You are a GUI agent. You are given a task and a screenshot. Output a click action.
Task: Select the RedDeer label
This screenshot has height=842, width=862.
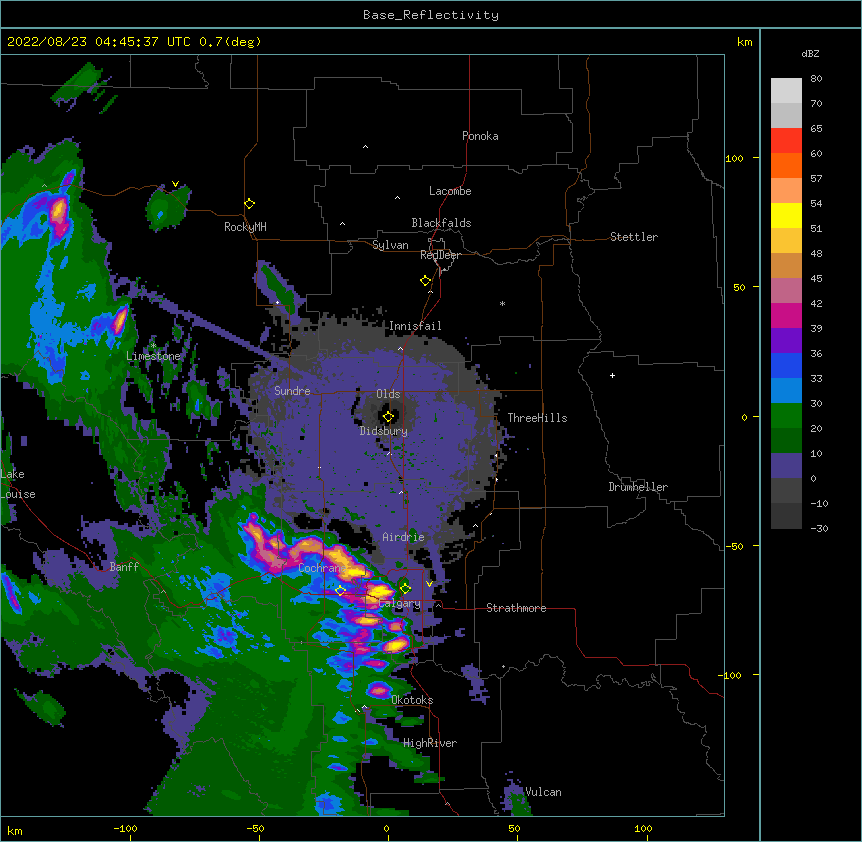pos(440,255)
